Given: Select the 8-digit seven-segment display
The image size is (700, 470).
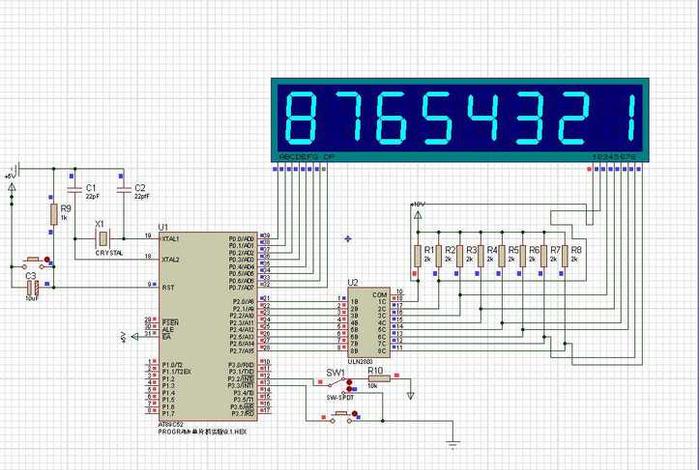Looking at the screenshot, I should pyautogui.click(x=460, y=120).
